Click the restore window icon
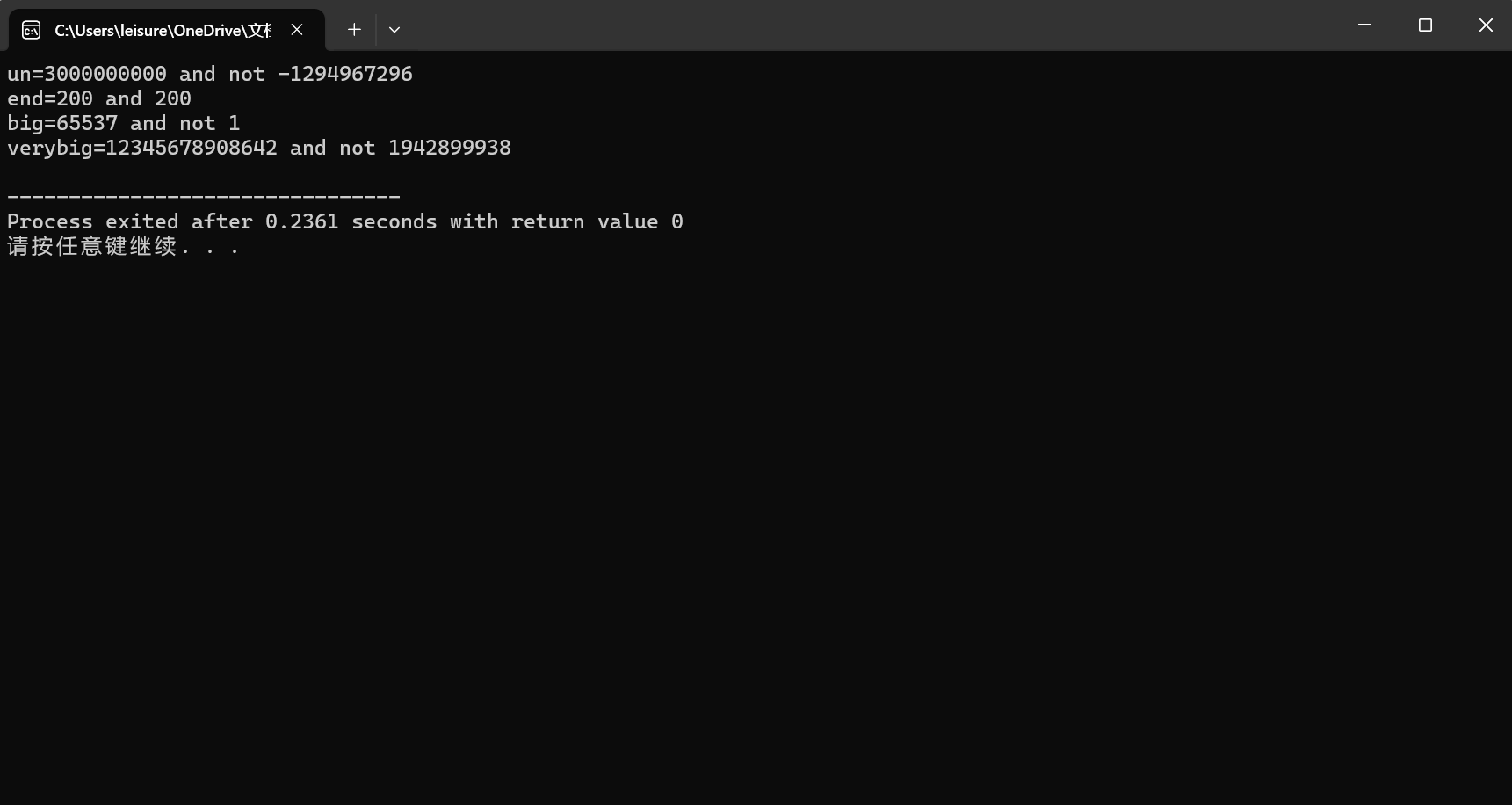Screen dimensions: 1512x805 click(x=1425, y=25)
